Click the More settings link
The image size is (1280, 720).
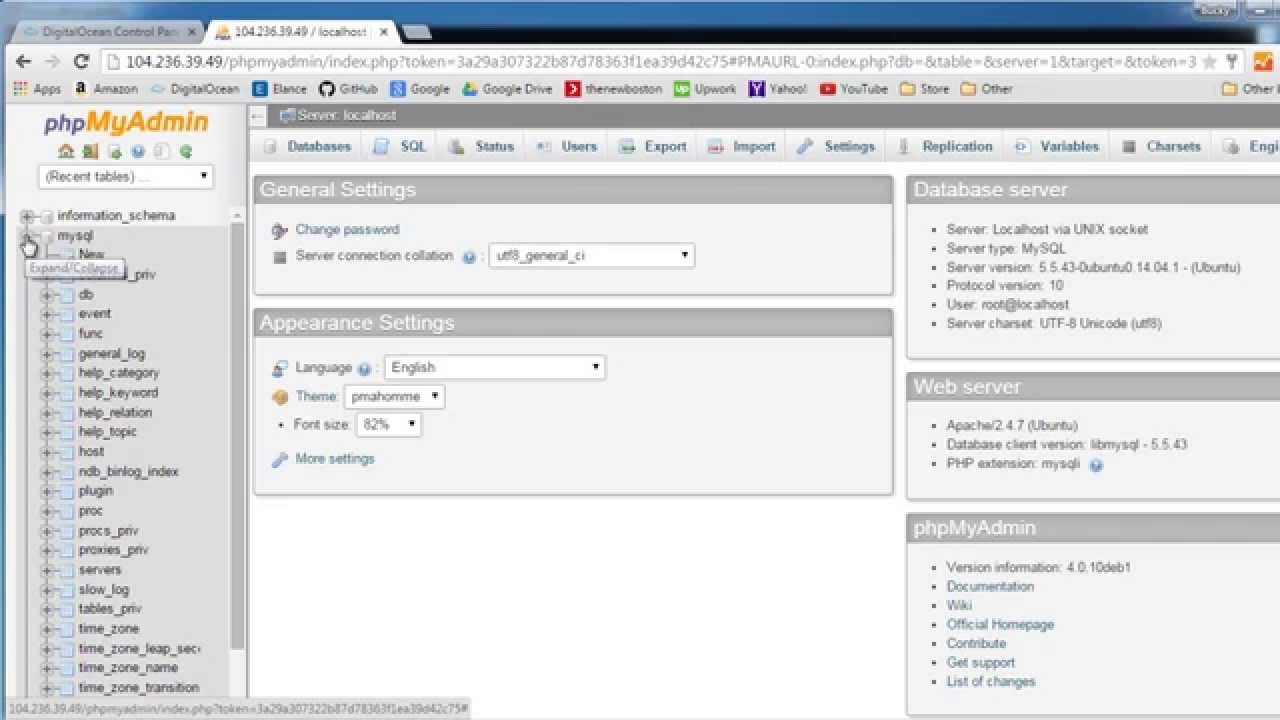click(x=335, y=459)
